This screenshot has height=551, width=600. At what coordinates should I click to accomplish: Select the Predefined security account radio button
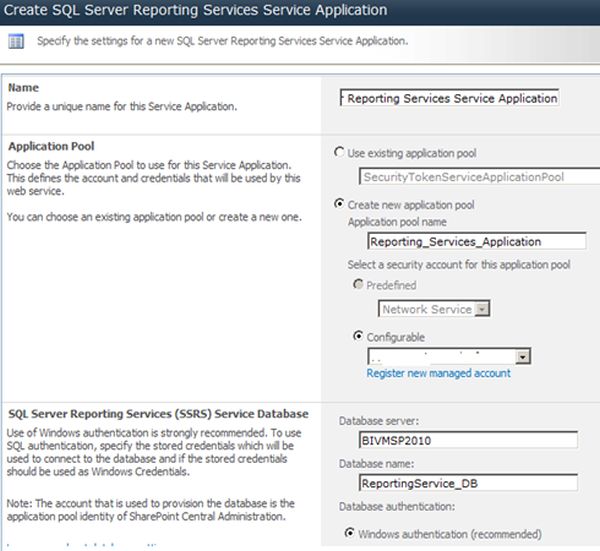pyautogui.click(x=360, y=285)
